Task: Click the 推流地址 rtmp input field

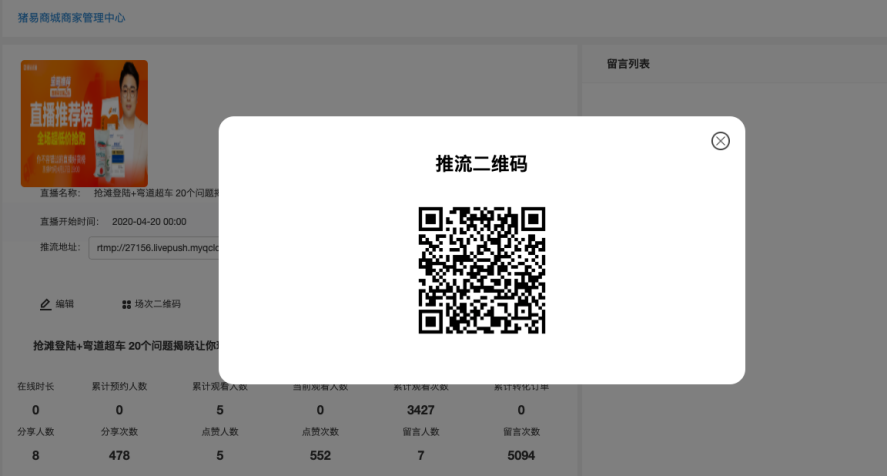Action: point(154,248)
